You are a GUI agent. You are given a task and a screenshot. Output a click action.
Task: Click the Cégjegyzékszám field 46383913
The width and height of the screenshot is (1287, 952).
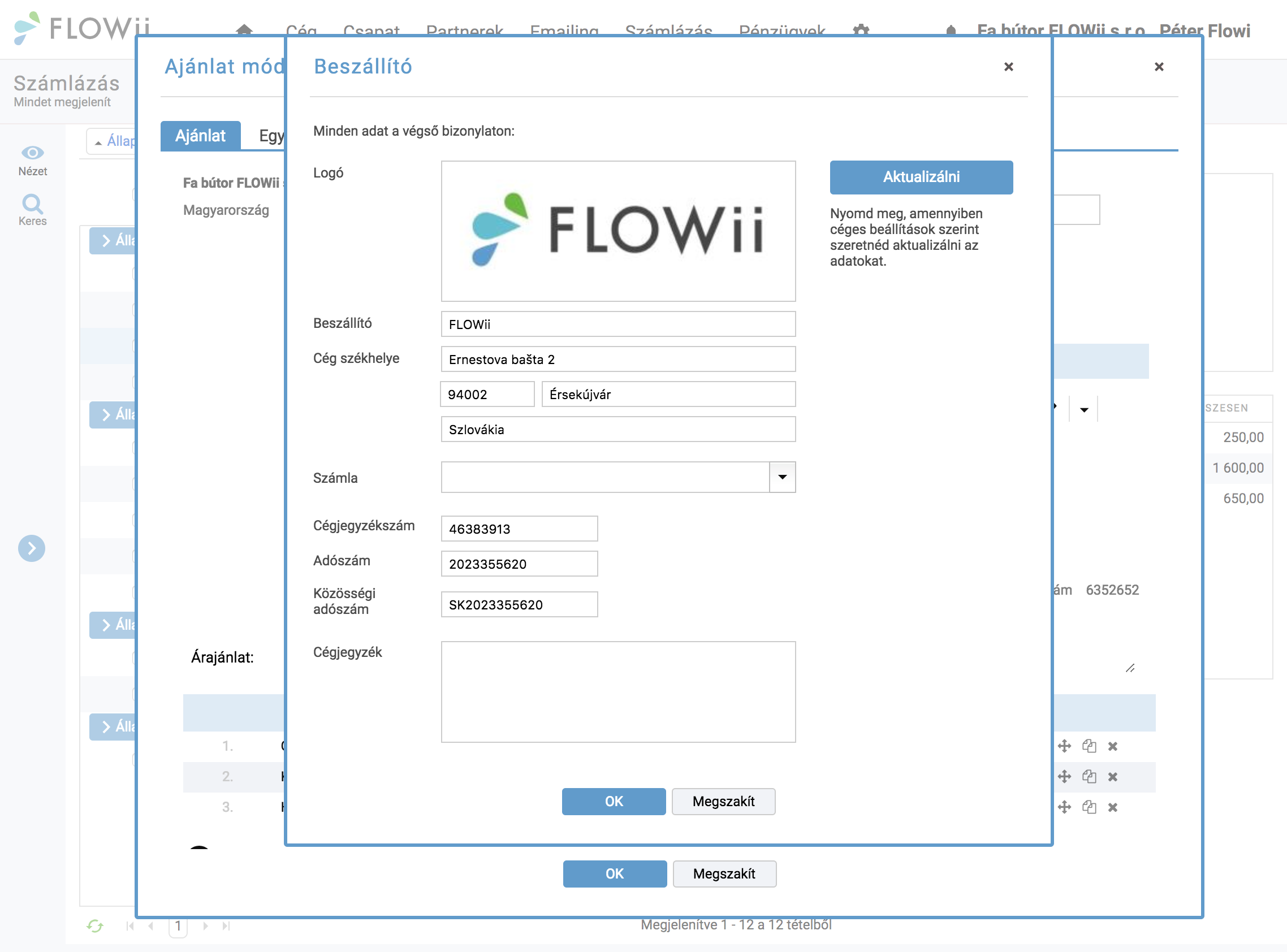click(519, 529)
